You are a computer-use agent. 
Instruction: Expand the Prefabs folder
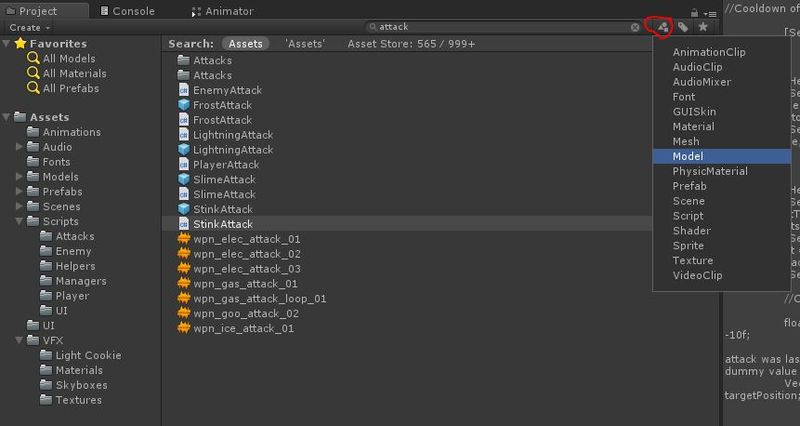(19, 191)
